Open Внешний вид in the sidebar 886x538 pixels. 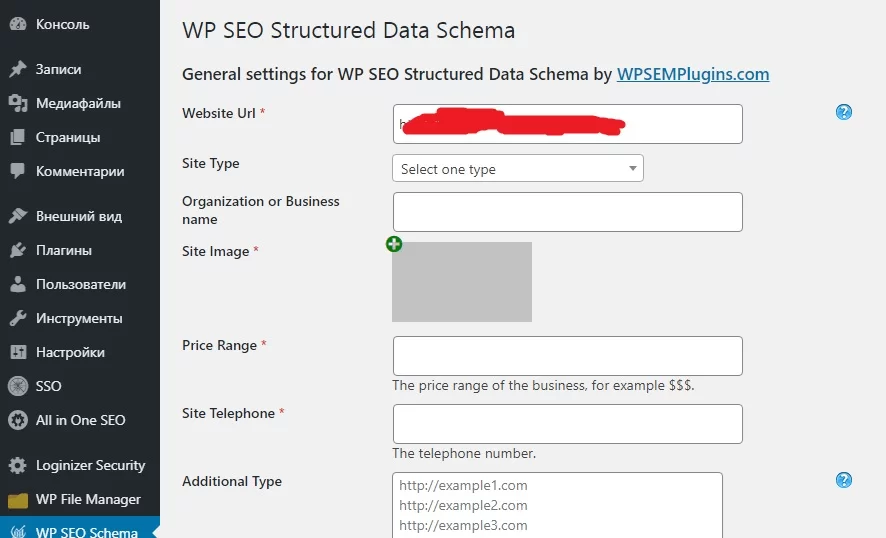point(79,216)
